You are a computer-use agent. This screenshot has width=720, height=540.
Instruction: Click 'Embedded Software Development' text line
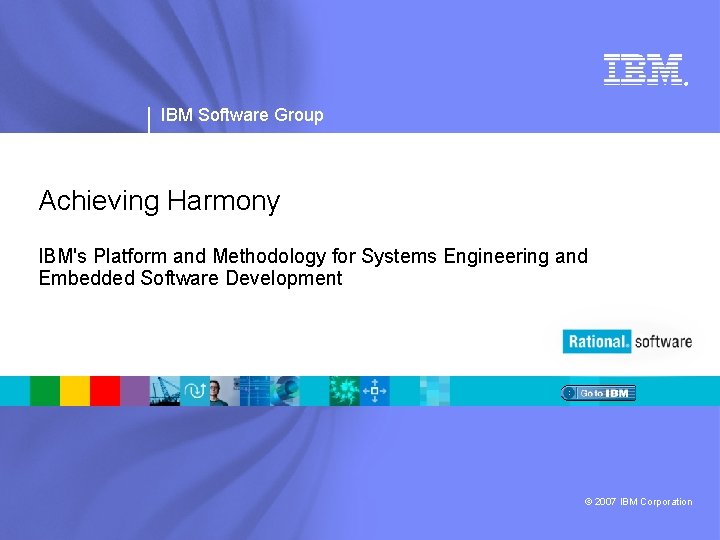click(191, 278)
